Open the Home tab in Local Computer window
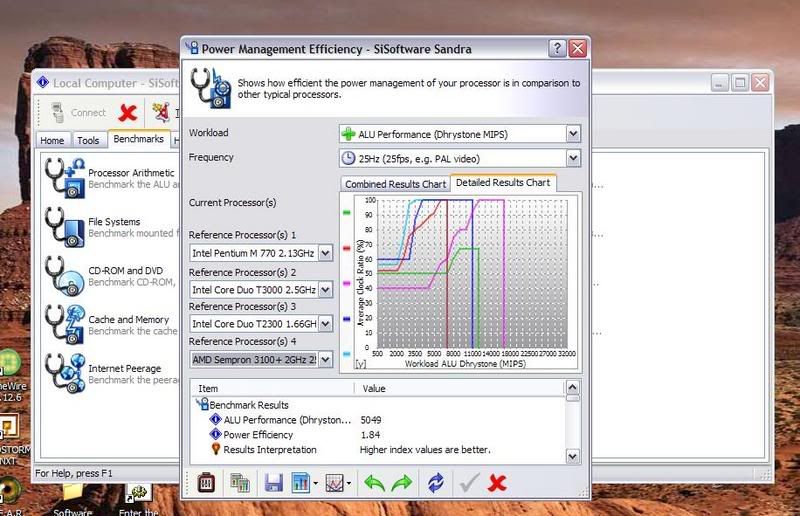800x516 pixels. pos(52,140)
